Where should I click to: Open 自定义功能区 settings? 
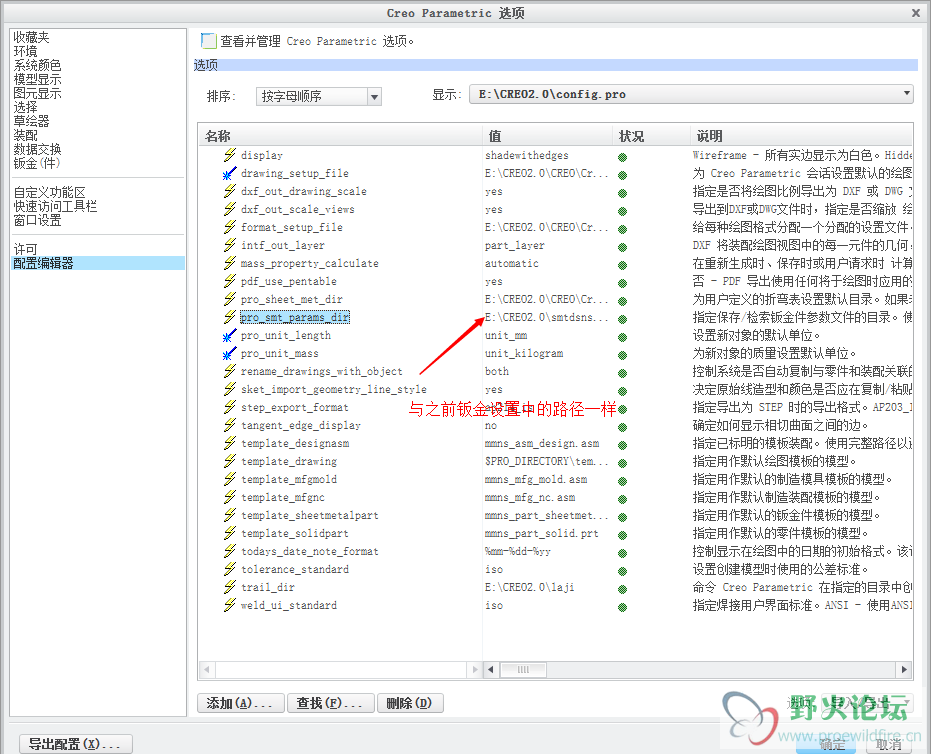49,192
